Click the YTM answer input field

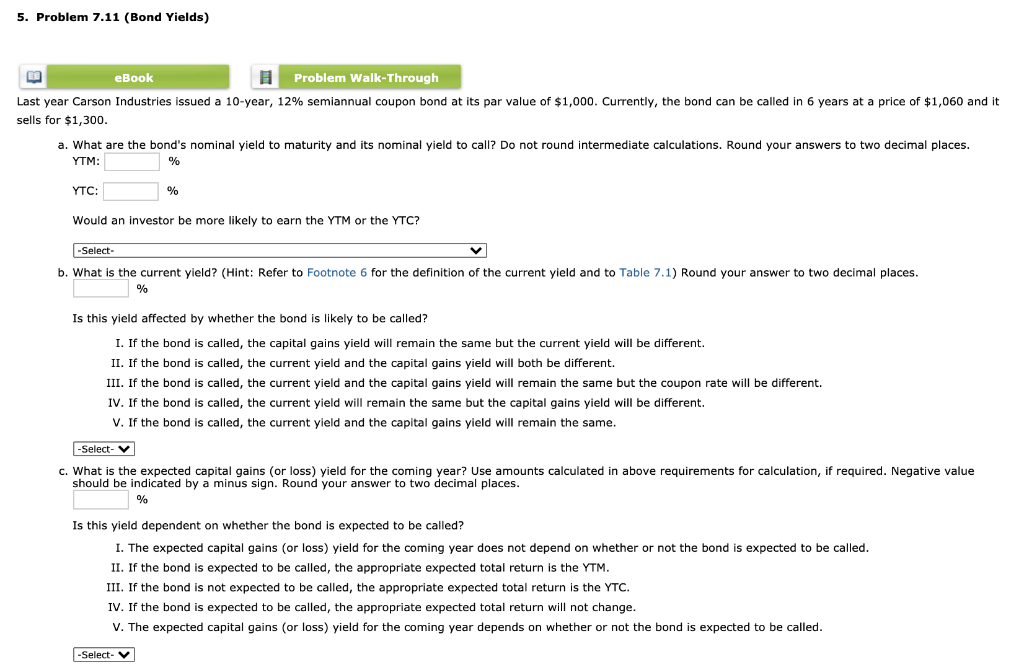[131, 160]
